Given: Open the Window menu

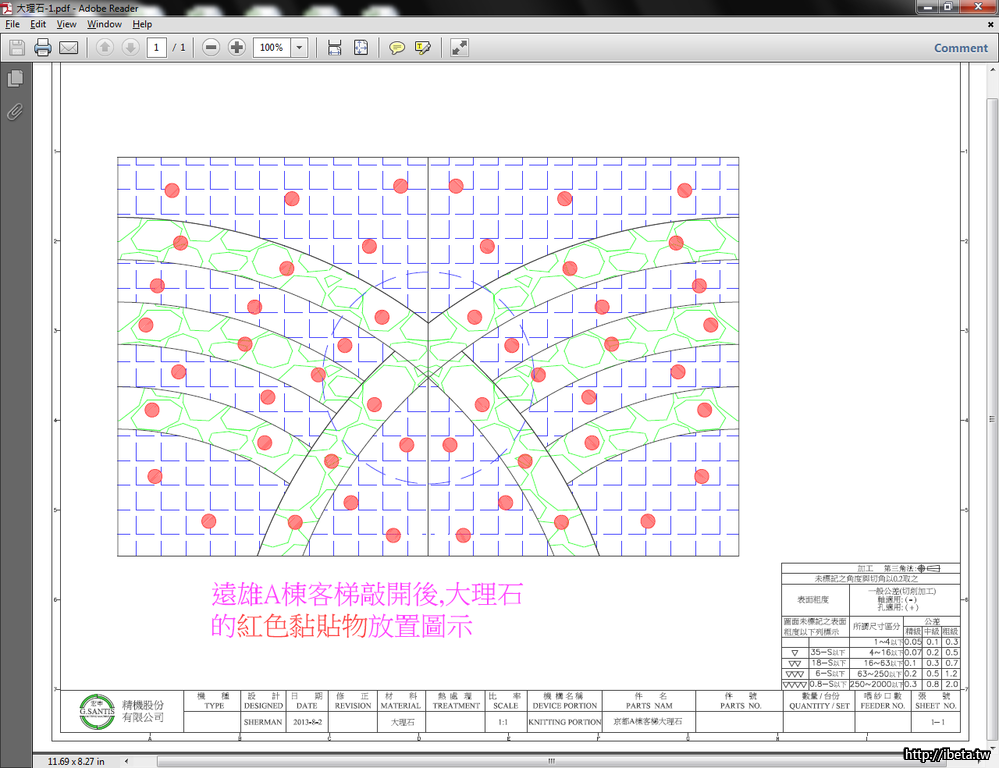Looking at the screenshot, I should (x=104, y=24).
